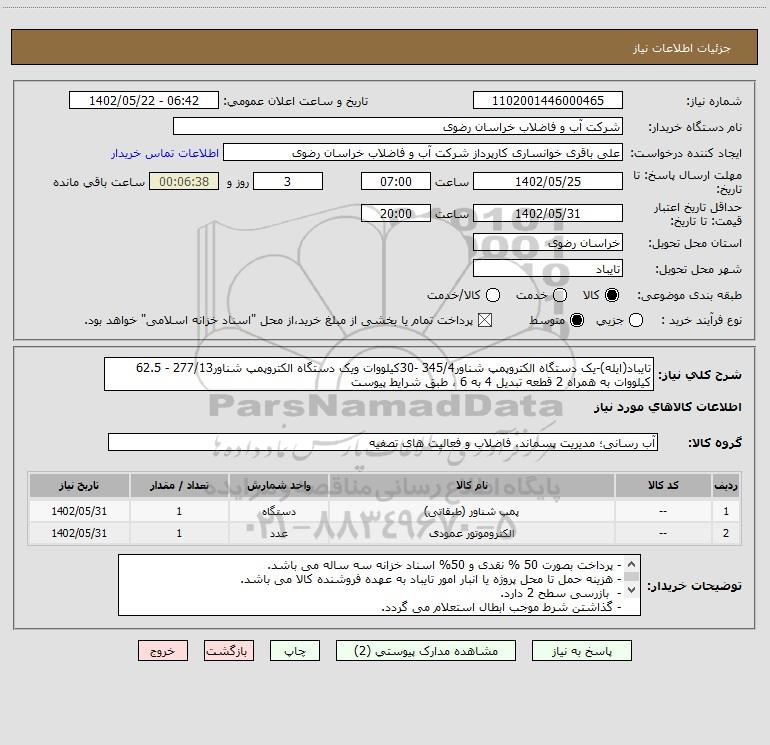This screenshot has width=770, height=745.
Task: Click the اطلاعات کالاهای مورد نیاز heading
Action: [x=668, y=407]
